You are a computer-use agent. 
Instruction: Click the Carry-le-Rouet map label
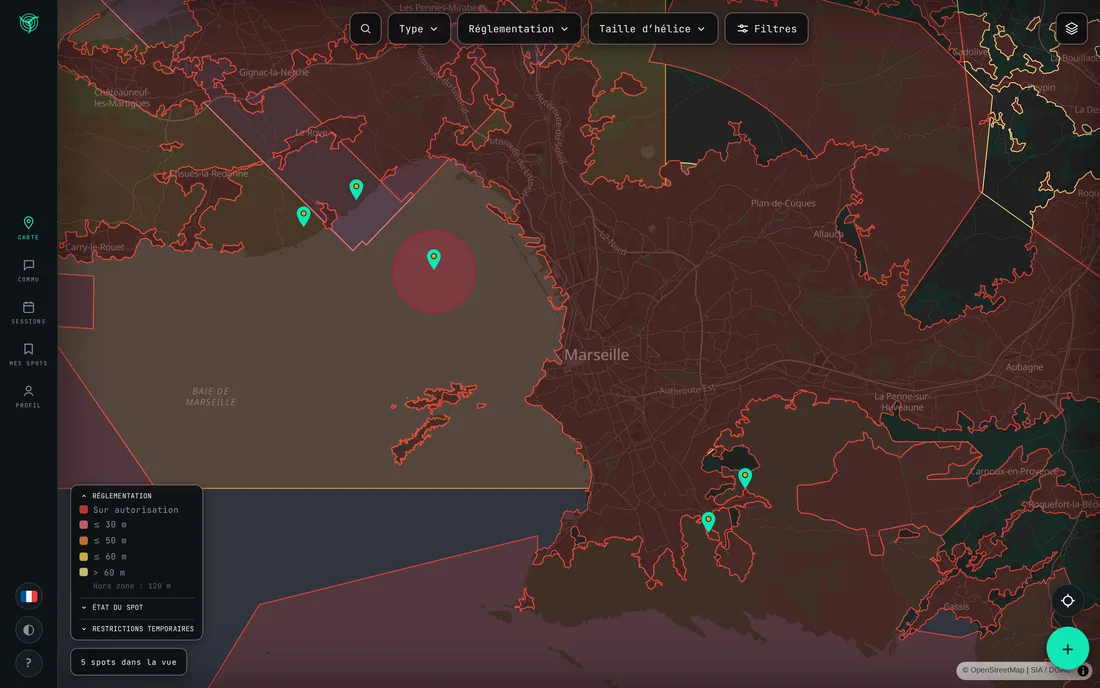(x=95, y=247)
